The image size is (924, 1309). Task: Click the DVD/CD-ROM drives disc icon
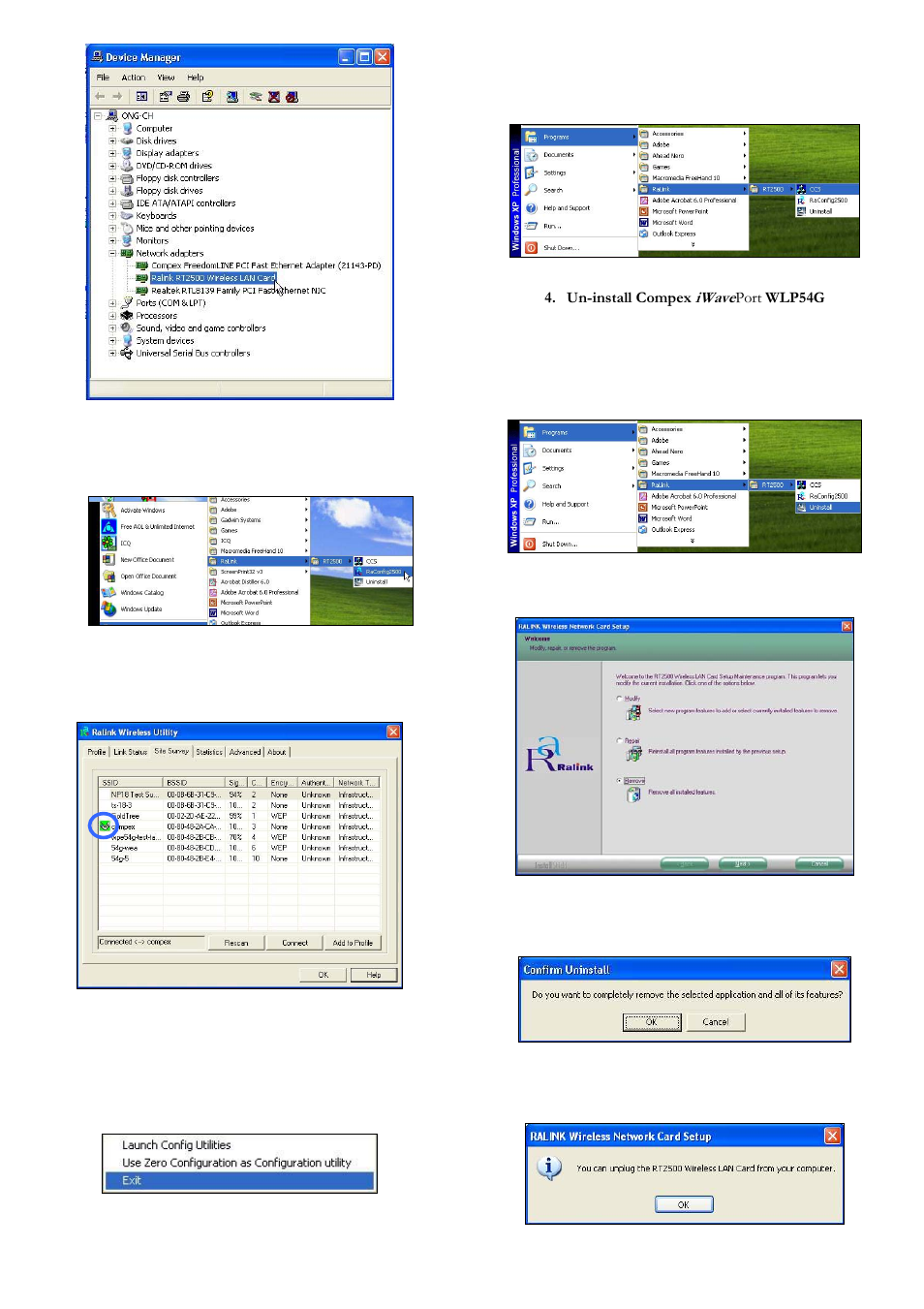click(x=127, y=166)
